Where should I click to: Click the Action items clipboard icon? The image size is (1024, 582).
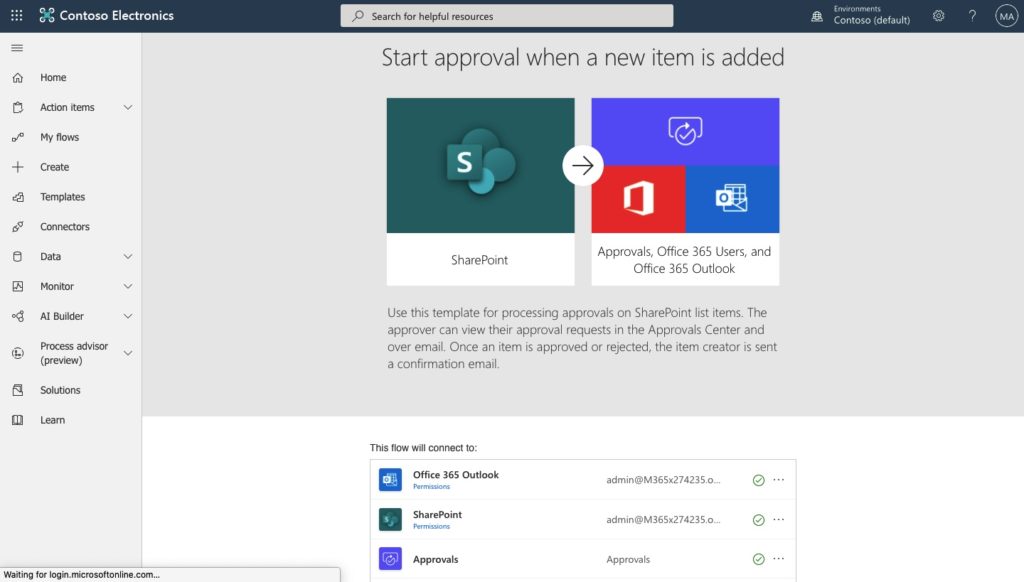[18, 107]
